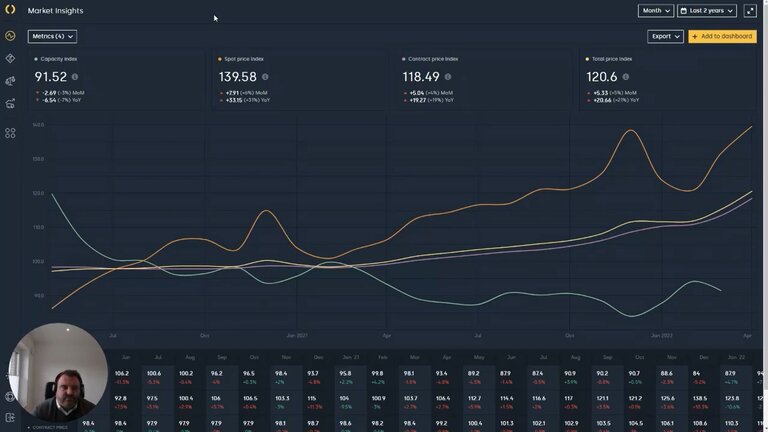Viewport: 768px width, 432px height.
Task: Open the Month interval dropdown
Action: coord(656,10)
